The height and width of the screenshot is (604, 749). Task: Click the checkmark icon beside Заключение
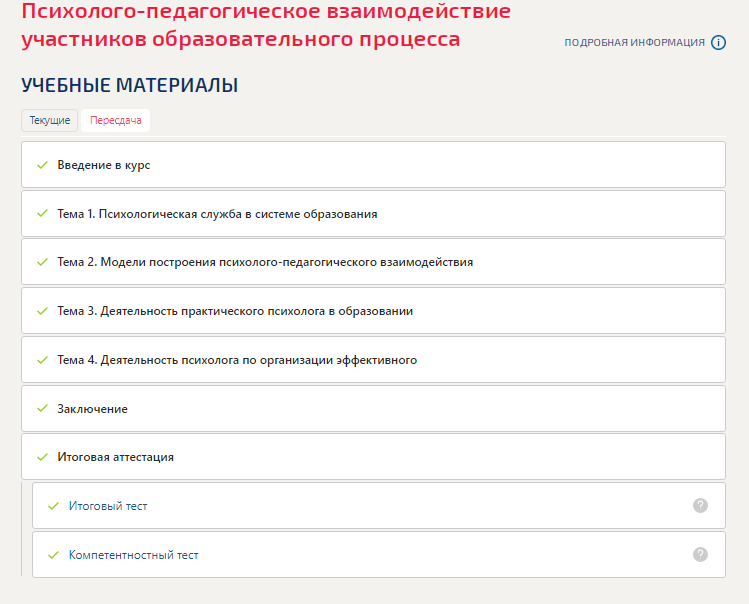coord(43,408)
